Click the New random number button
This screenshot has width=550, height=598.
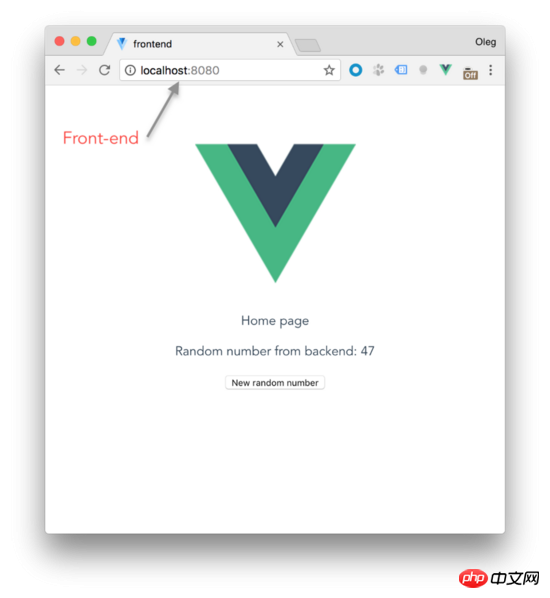(275, 383)
